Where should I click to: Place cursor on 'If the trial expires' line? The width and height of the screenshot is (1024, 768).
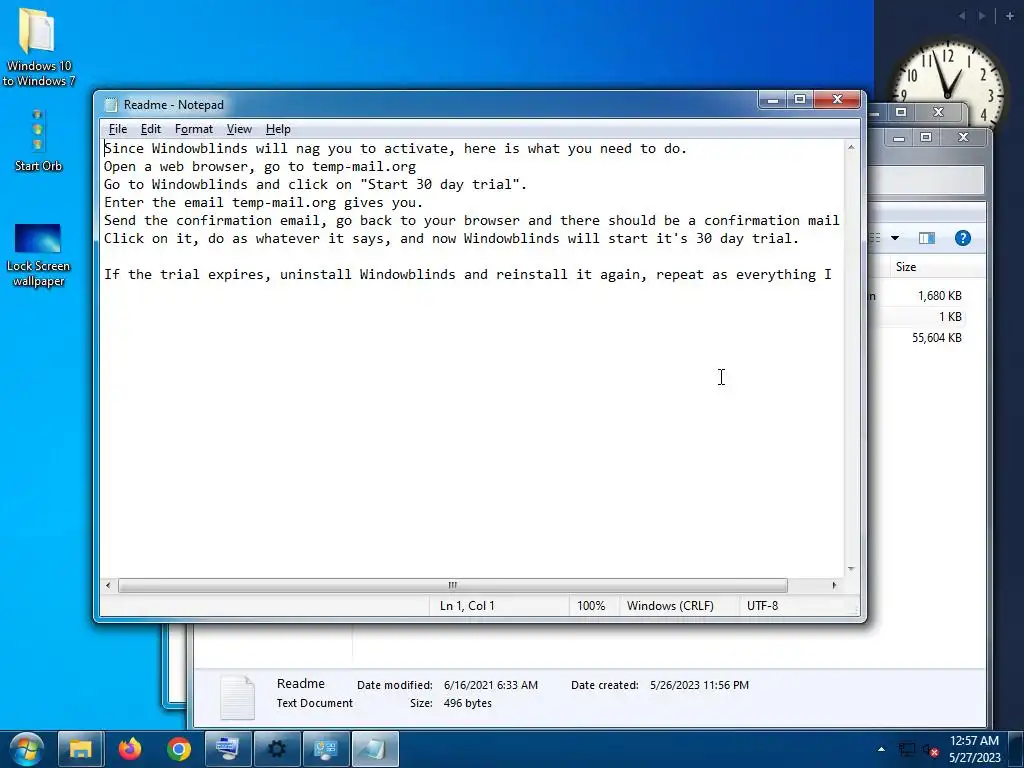coord(468,274)
